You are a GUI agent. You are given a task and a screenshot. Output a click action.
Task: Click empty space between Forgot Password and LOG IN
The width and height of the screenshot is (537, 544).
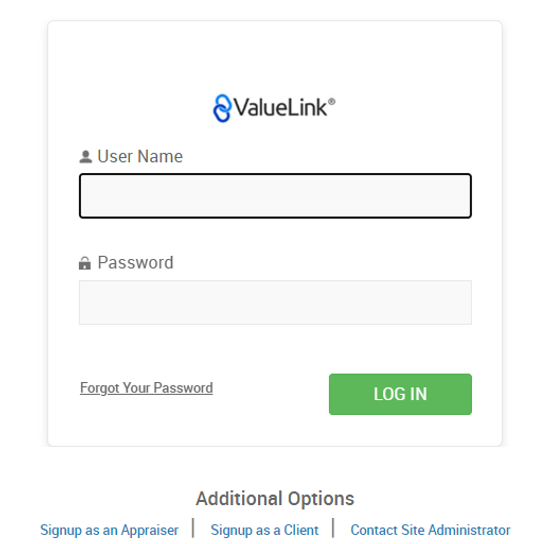click(271, 392)
